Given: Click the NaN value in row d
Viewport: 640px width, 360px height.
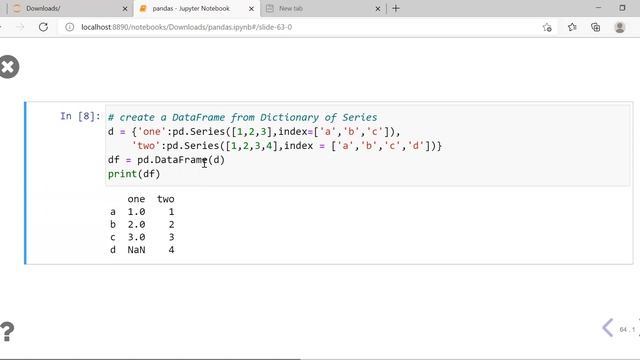Looking at the screenshot, I should (136, 250).
